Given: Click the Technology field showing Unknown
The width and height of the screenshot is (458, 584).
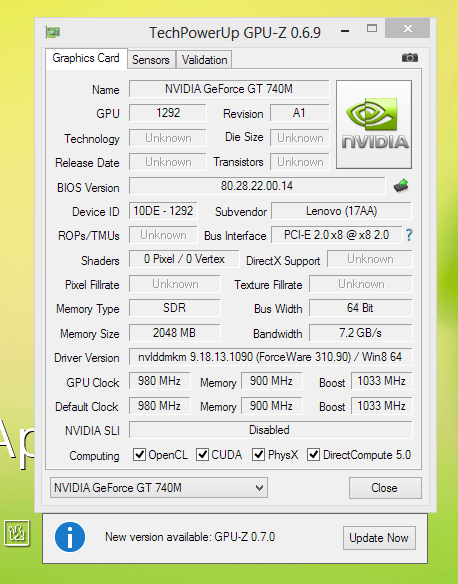Looking at the screenshot, I should coord(168,138).
